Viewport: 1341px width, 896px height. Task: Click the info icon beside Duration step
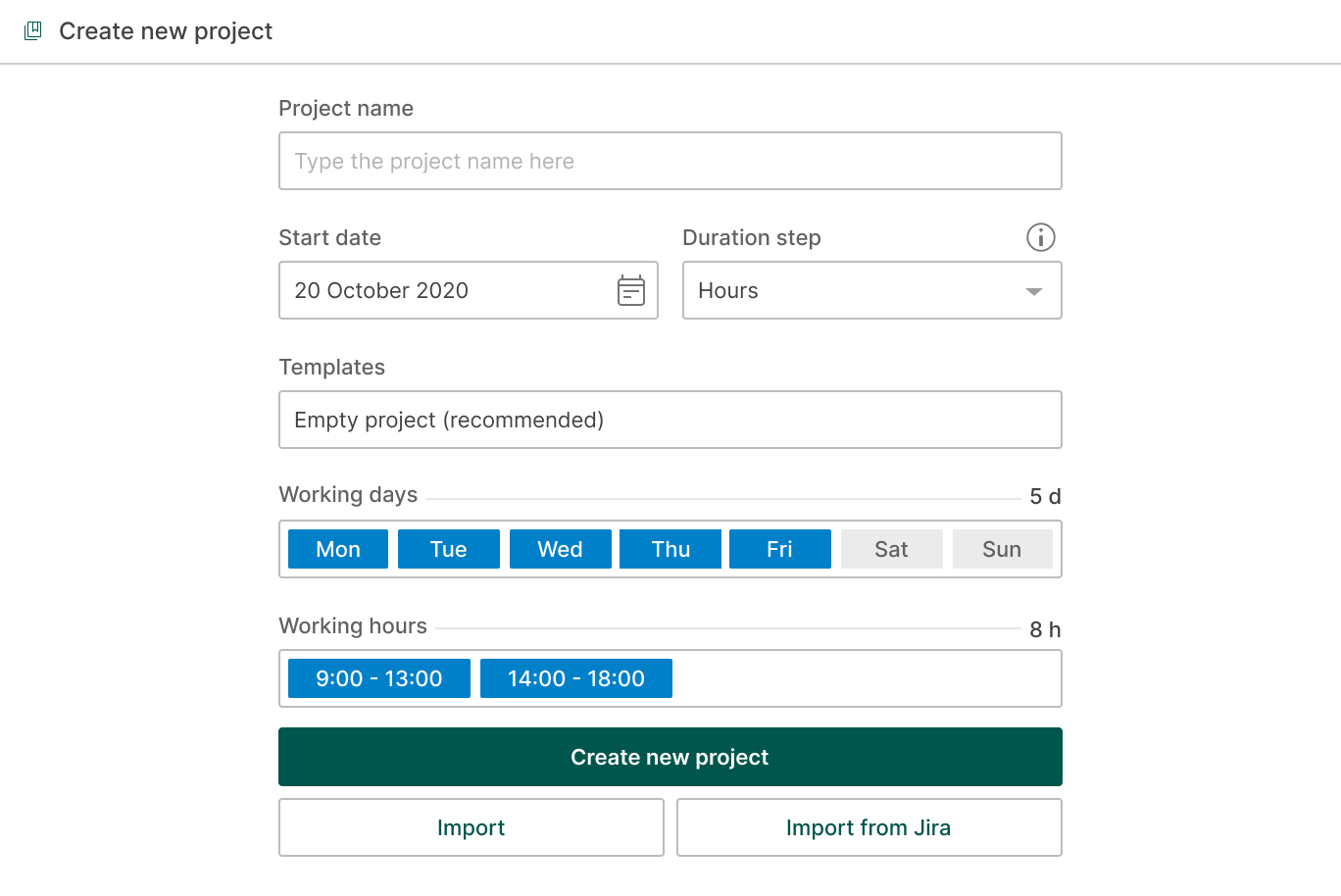point(1040,237)
